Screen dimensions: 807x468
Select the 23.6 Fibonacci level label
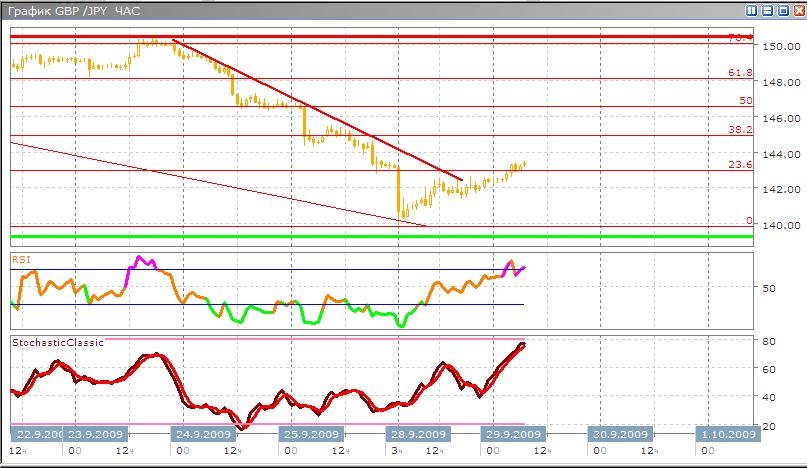(739, 166)
